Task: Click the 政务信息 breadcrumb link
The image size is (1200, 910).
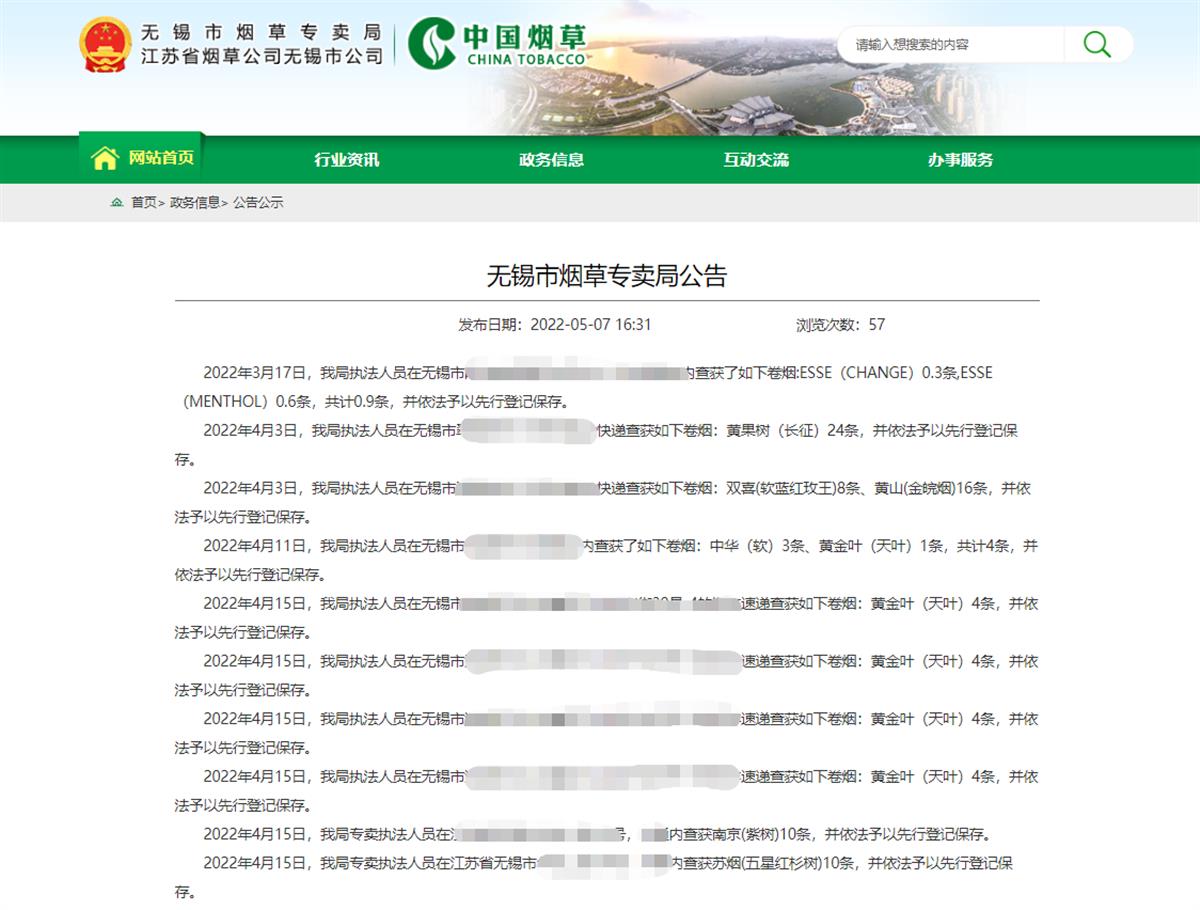Action: [195, 202]
